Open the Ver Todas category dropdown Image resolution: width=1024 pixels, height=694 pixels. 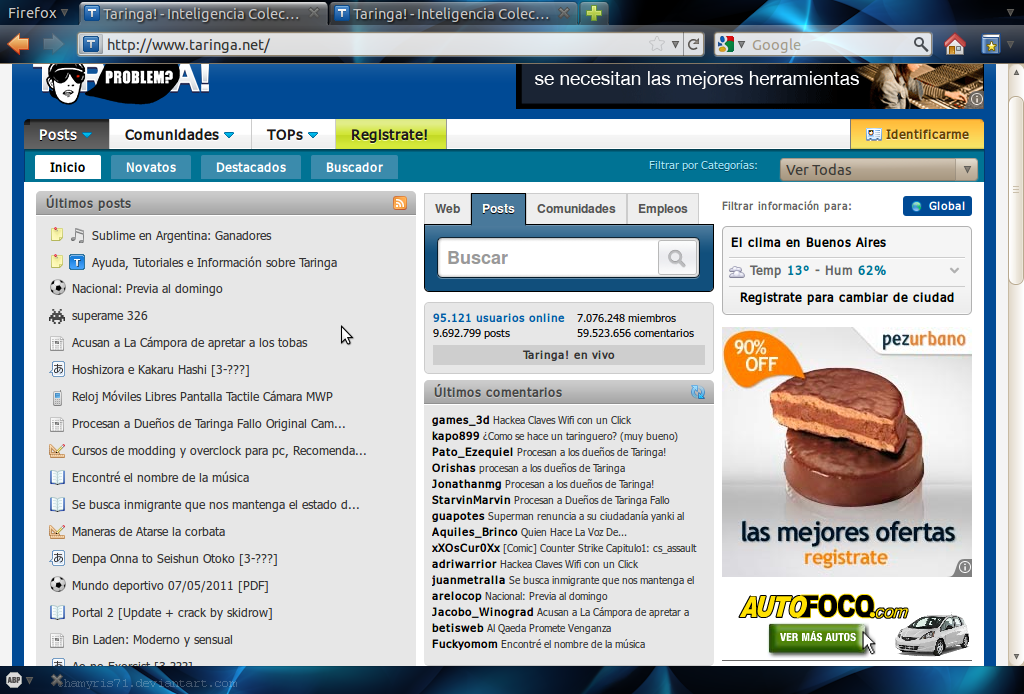tap(878, 170)
